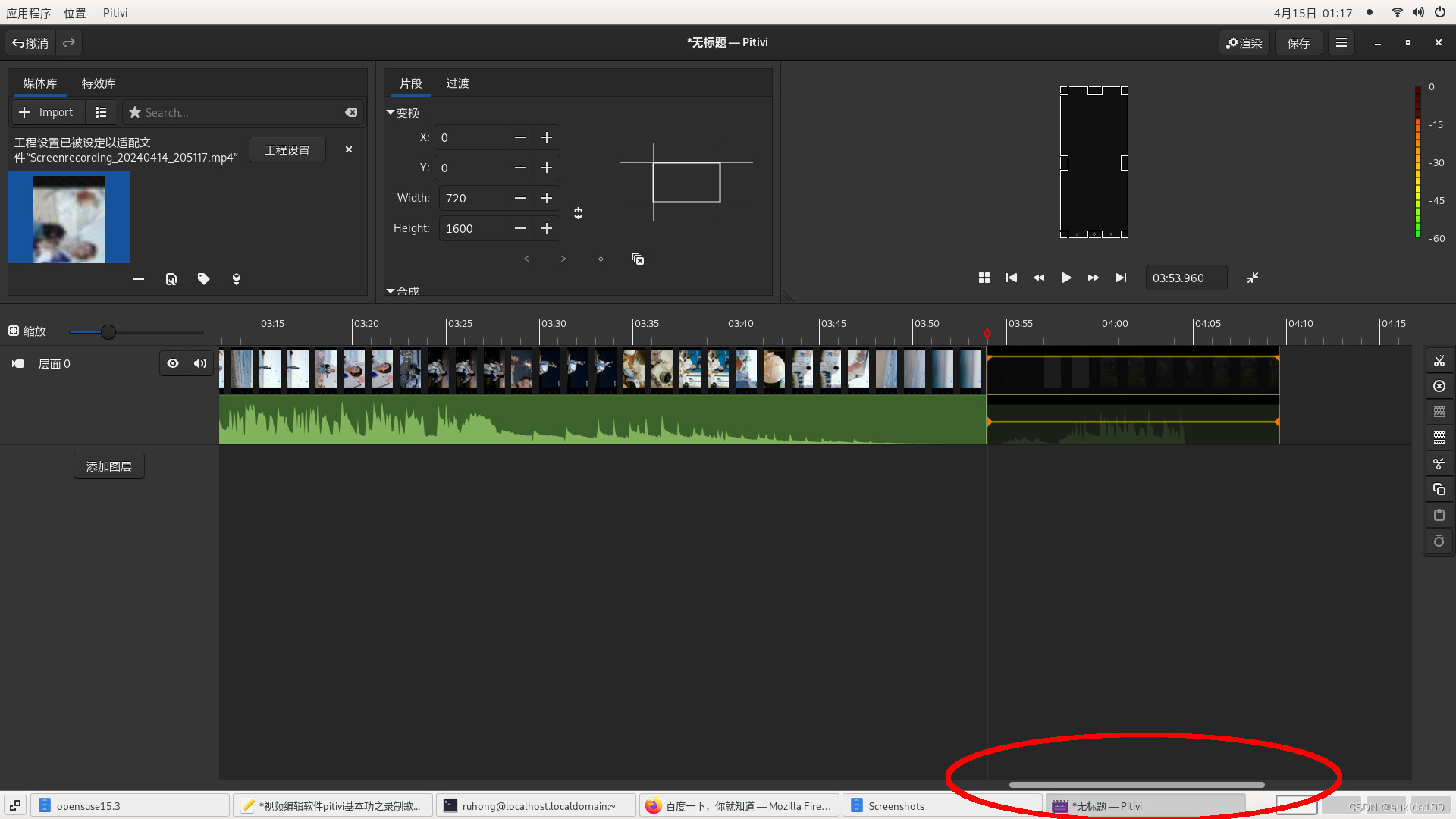Toggle visibility eye of layer 0
Image resolution: width=1456 pixels, height=819 pixels.
click(173, 364)
